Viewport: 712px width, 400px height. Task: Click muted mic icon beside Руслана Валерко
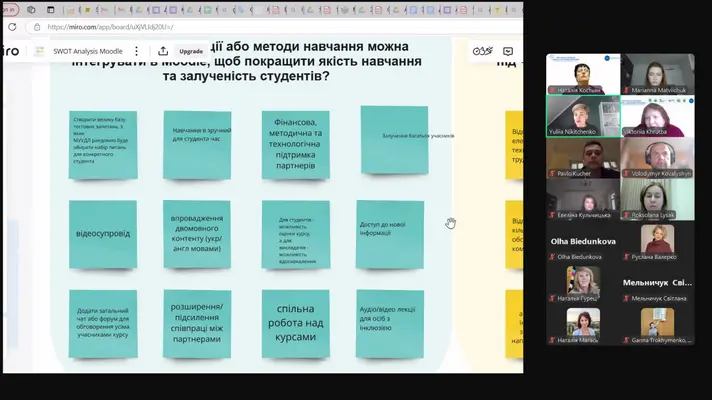pos(627,257)
